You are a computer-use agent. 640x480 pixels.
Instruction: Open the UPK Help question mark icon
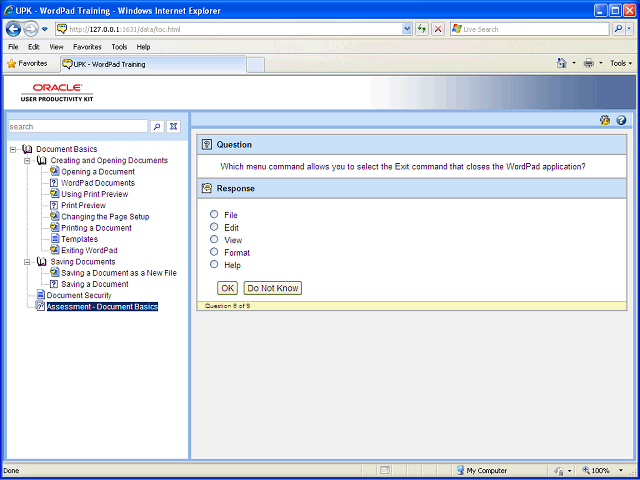pos(621,120)
